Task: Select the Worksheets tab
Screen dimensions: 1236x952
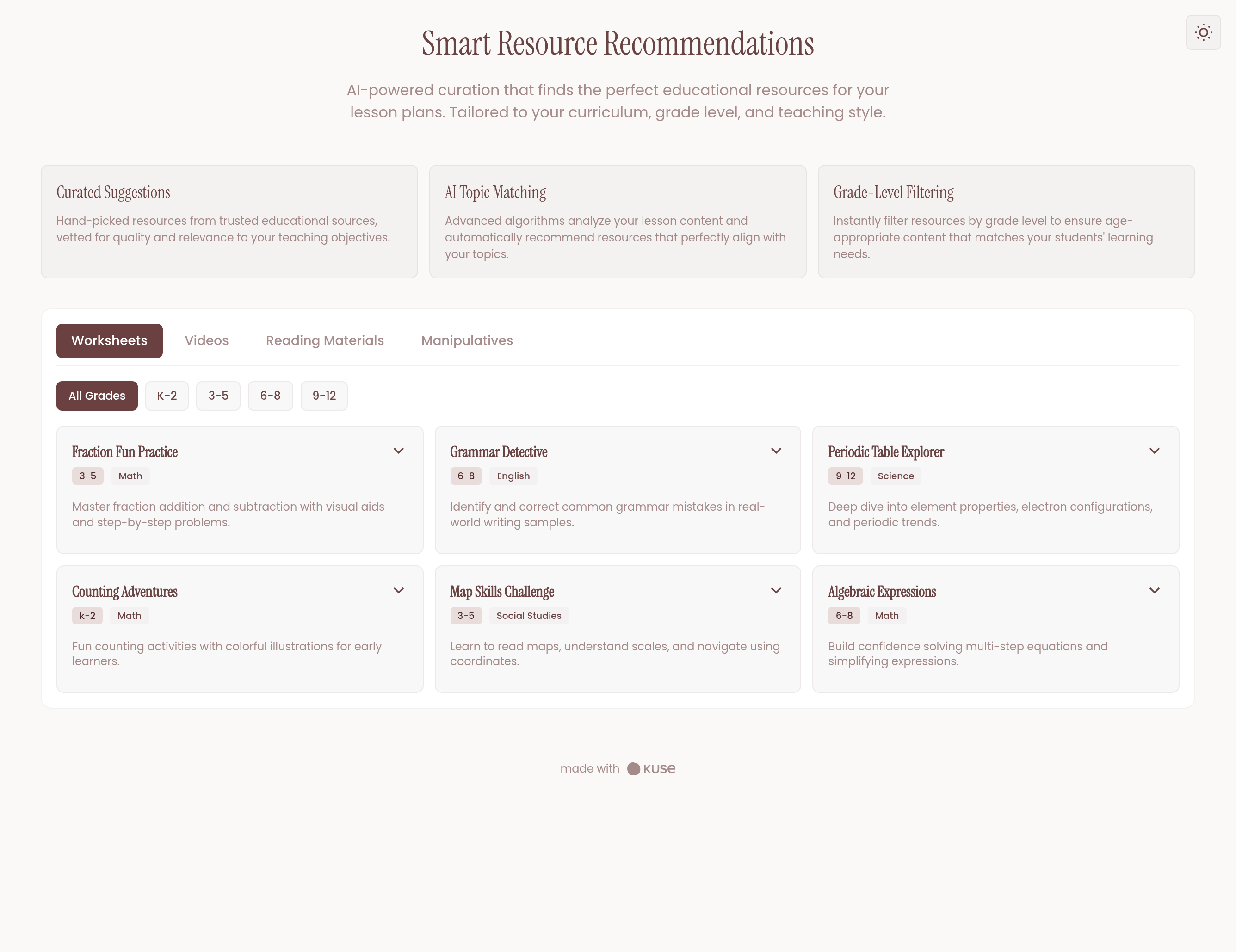Action: (109, 341)
